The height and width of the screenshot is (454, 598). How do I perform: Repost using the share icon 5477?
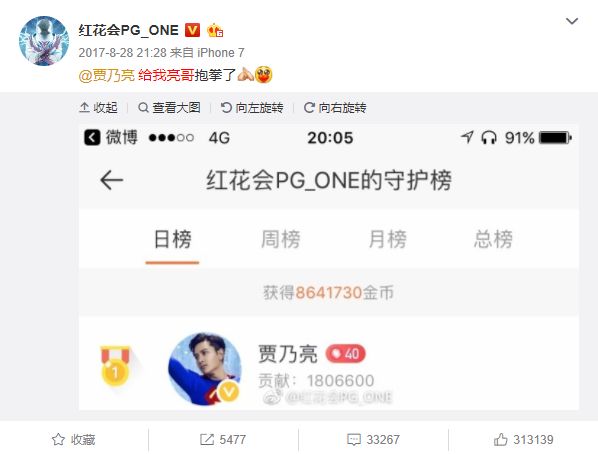coord(223,440)
